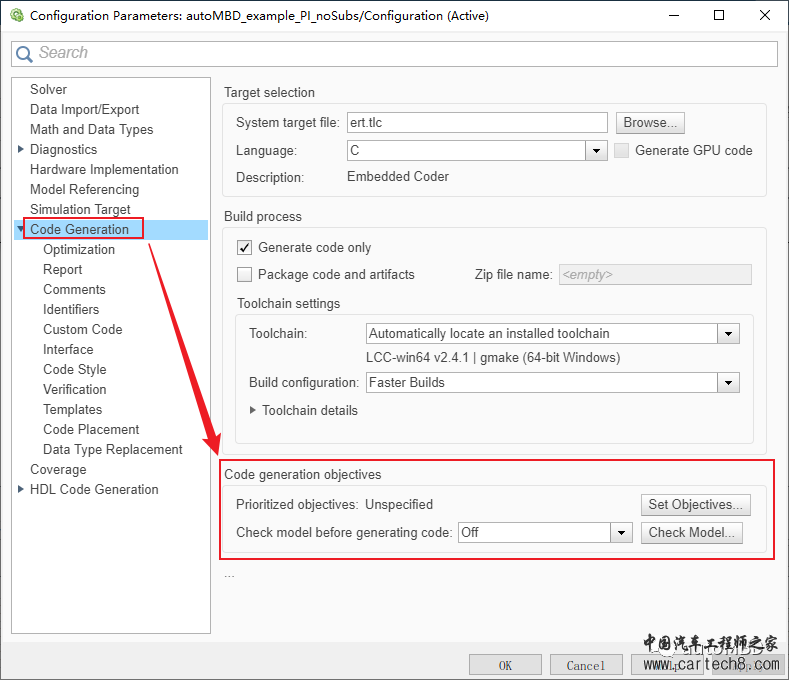Select Data Import/Export category
789x680 pixels.
[85, 110]
